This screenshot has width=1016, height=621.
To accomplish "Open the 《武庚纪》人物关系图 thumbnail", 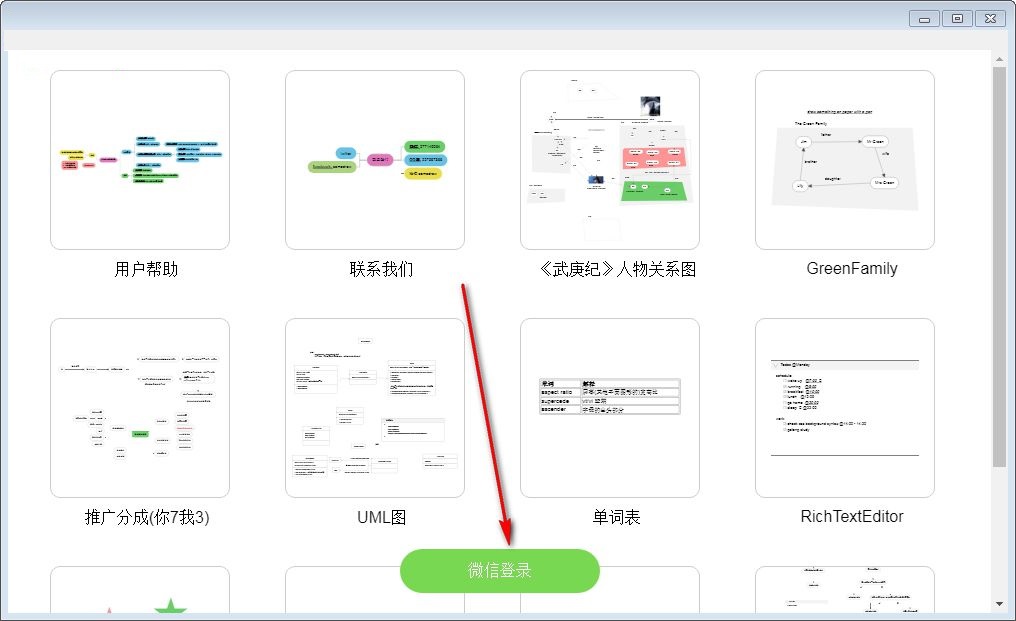I will point(609,159).
